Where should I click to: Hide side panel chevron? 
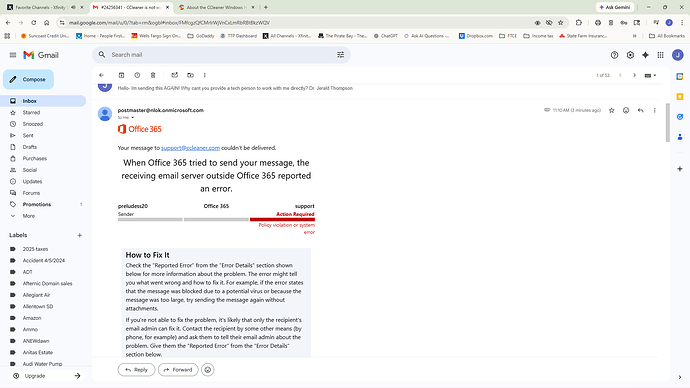(680, 377)
